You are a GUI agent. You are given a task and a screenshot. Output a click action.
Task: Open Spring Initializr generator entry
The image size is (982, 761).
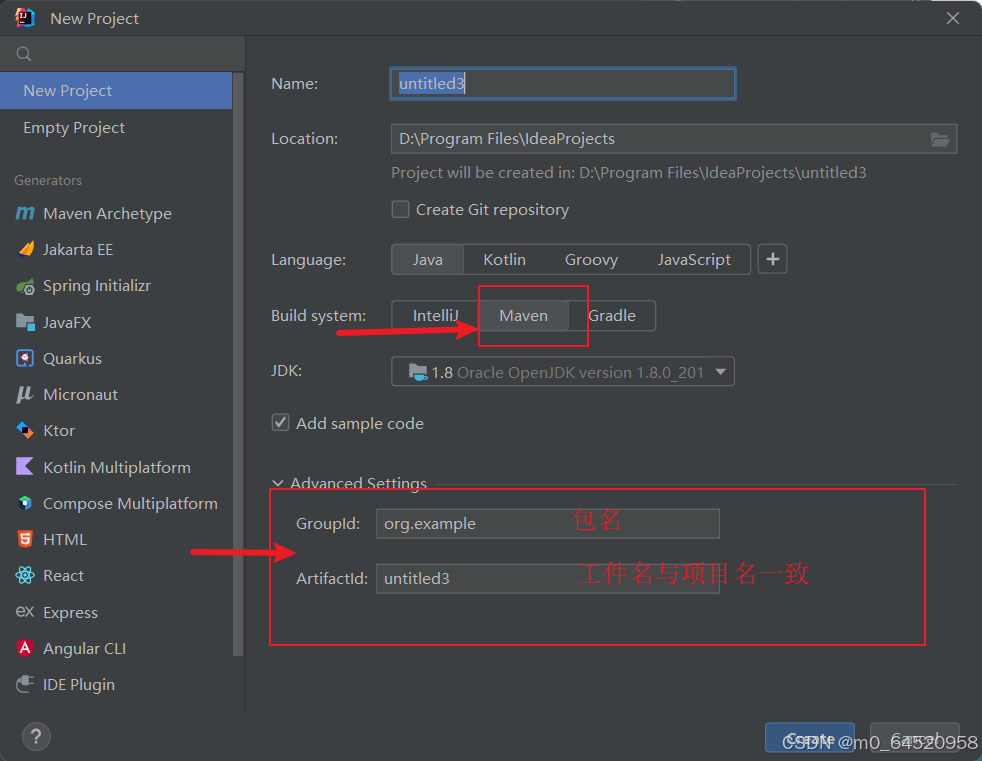[x=116, y=286]
